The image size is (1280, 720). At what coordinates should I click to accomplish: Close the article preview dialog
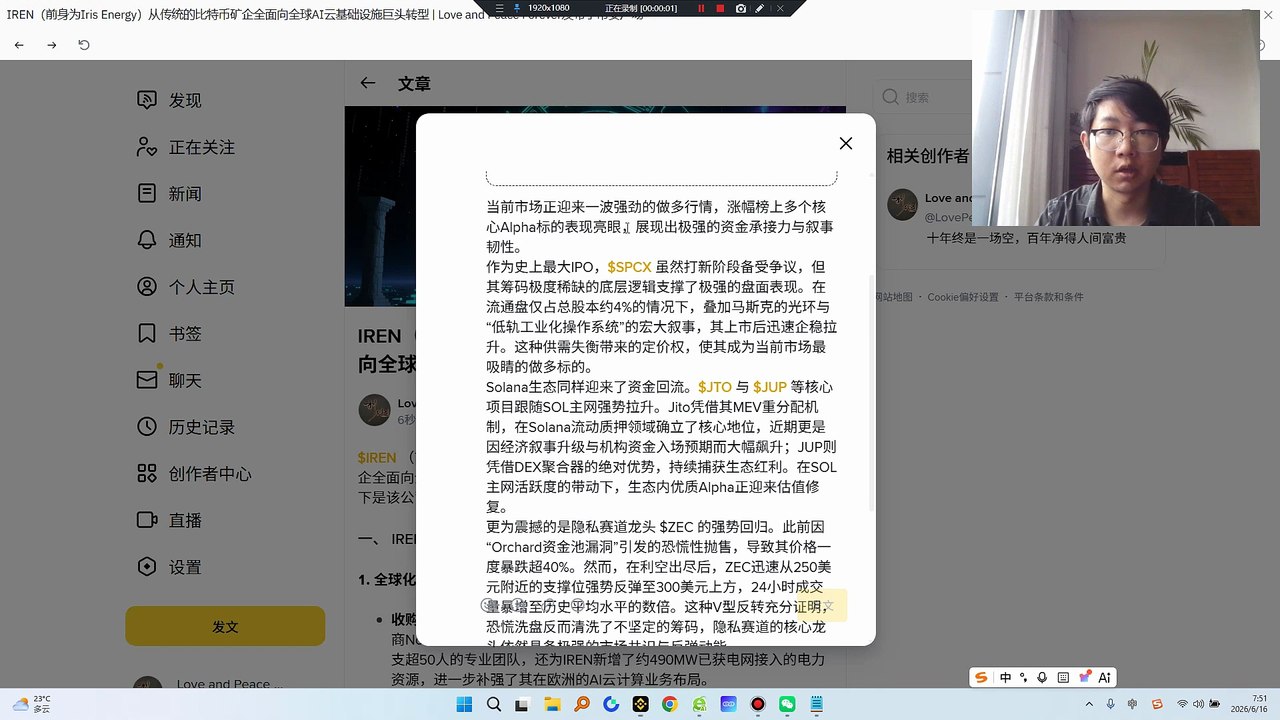pyautogui.click(x=846, y=143)
